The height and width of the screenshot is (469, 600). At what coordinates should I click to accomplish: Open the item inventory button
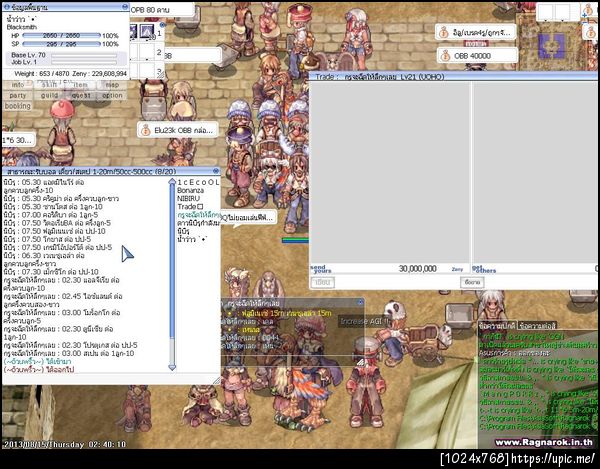(x=80, y=85)
